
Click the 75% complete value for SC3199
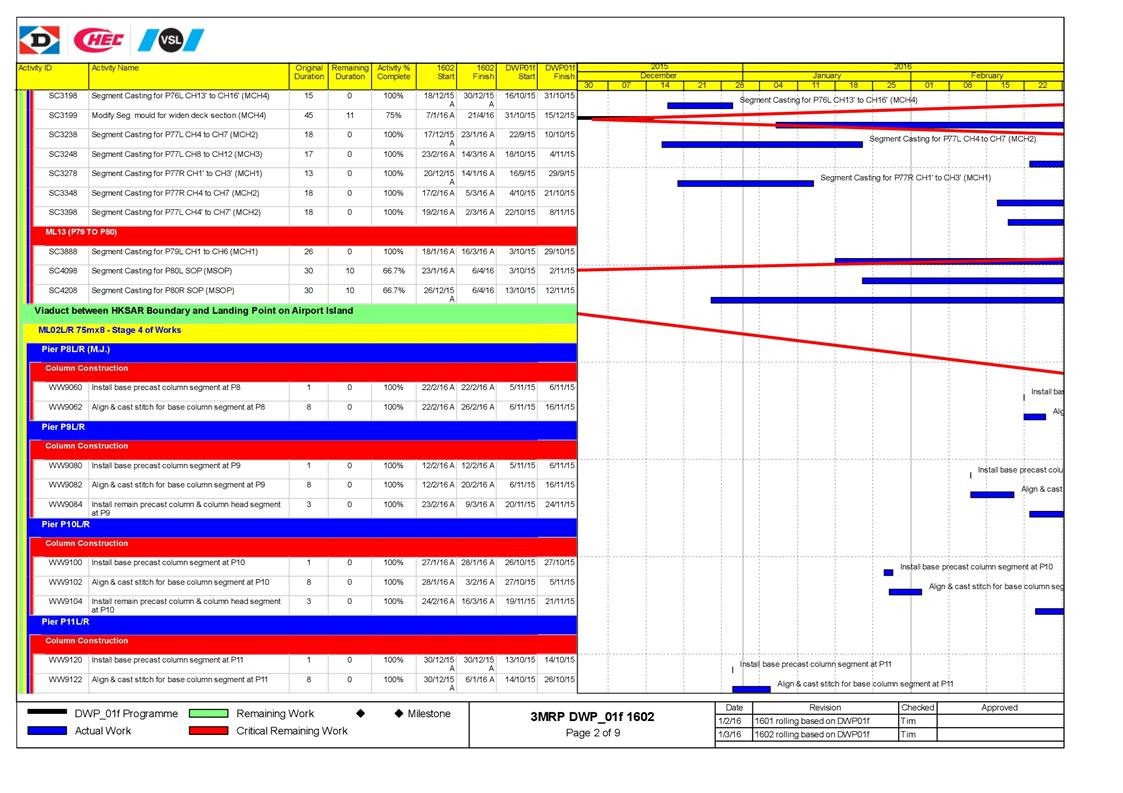pos(393,115)
